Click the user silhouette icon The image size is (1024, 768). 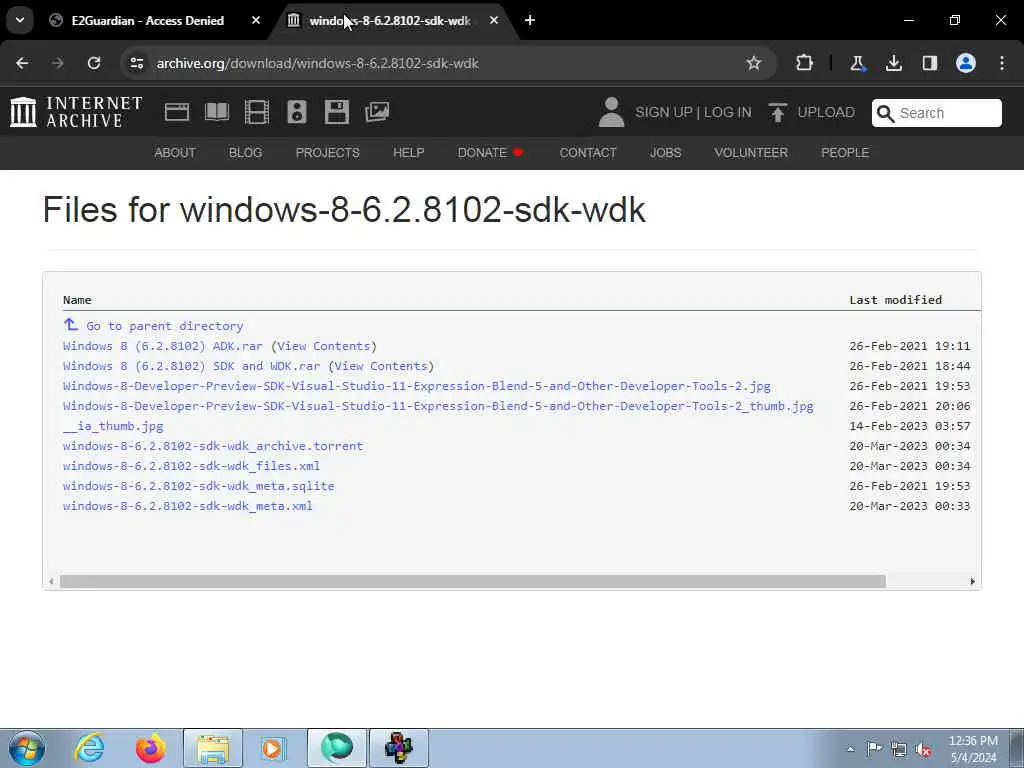[x=611, y=112]
